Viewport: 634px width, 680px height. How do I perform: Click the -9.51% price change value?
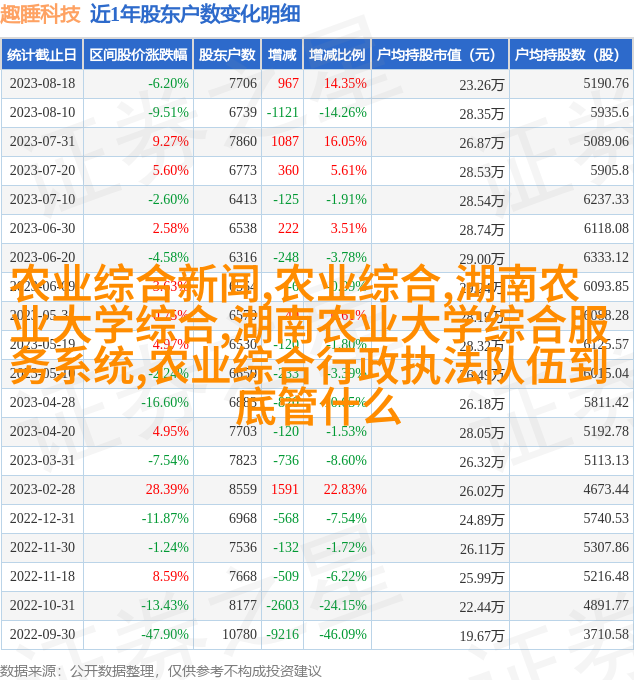(x=168, y=112)
